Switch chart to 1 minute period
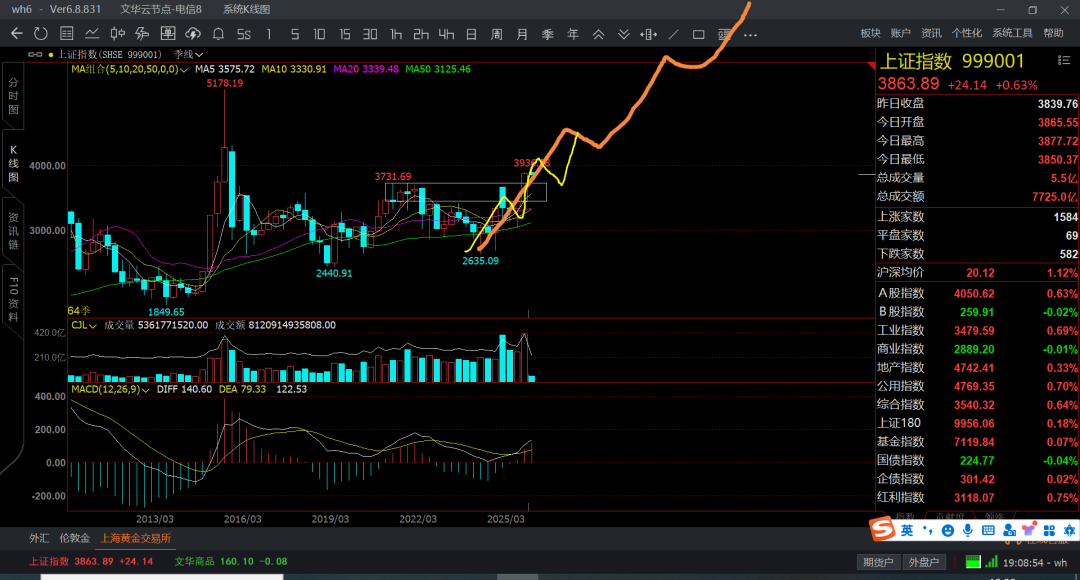The image size is (1080, 580). click(269, 34)
